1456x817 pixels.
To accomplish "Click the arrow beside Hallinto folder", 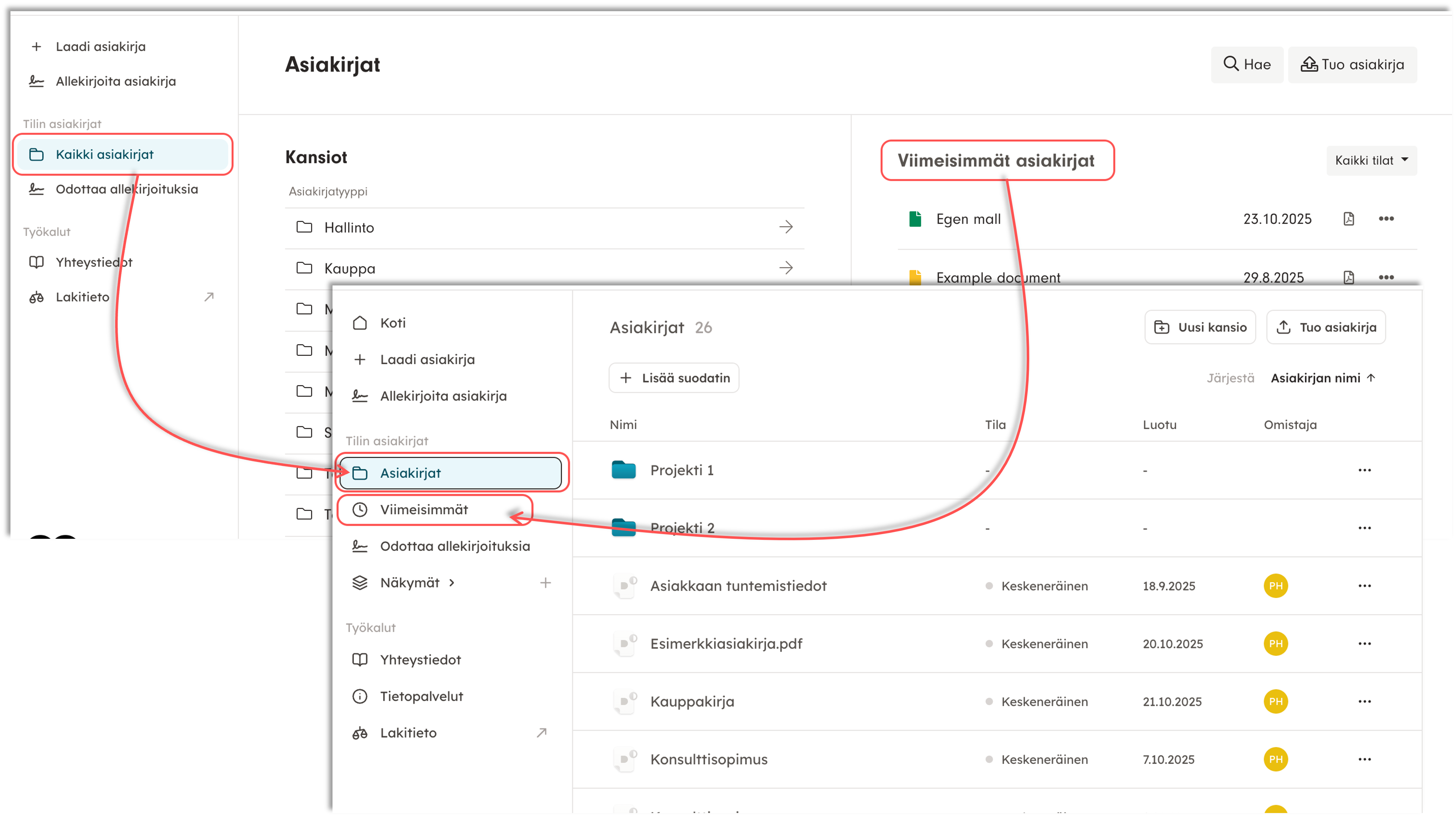I will coord(786,227).
